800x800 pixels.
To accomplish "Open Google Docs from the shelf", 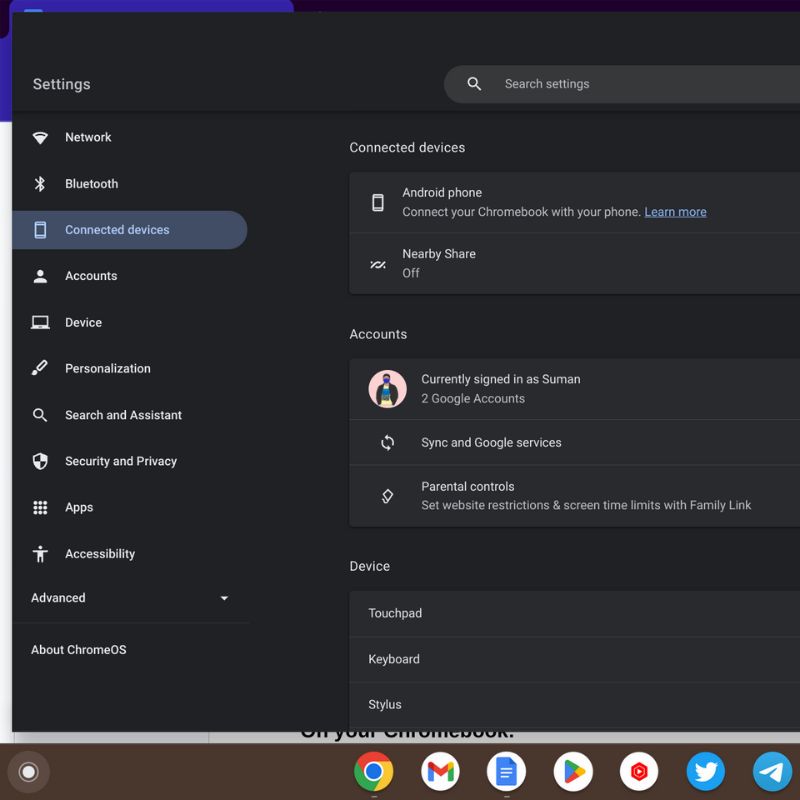I will click(506, 771).
